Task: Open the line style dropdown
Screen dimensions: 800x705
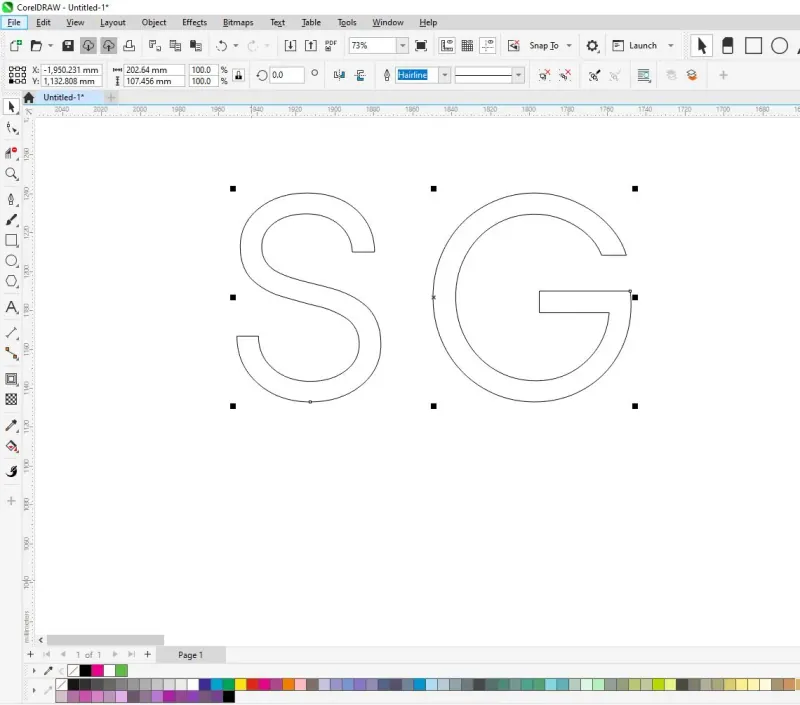Action: coord(518,75)
